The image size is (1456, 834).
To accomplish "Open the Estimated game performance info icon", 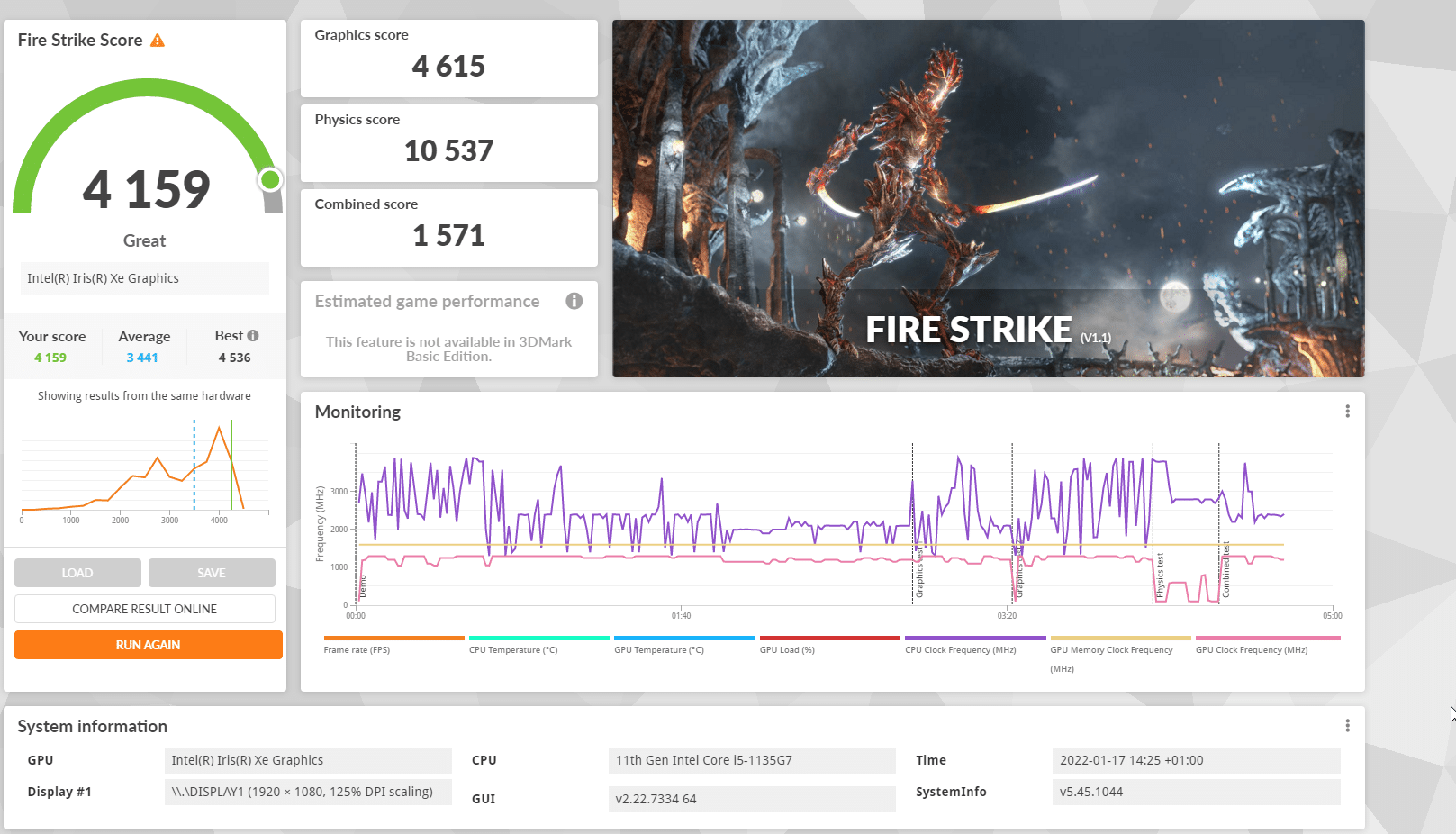I will click(574, 301).
